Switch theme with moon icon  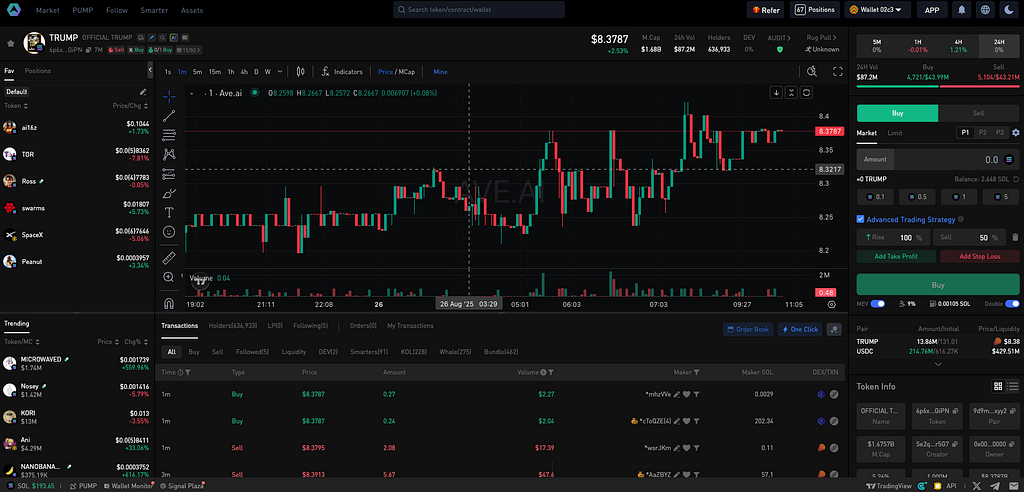[1008, 10]
